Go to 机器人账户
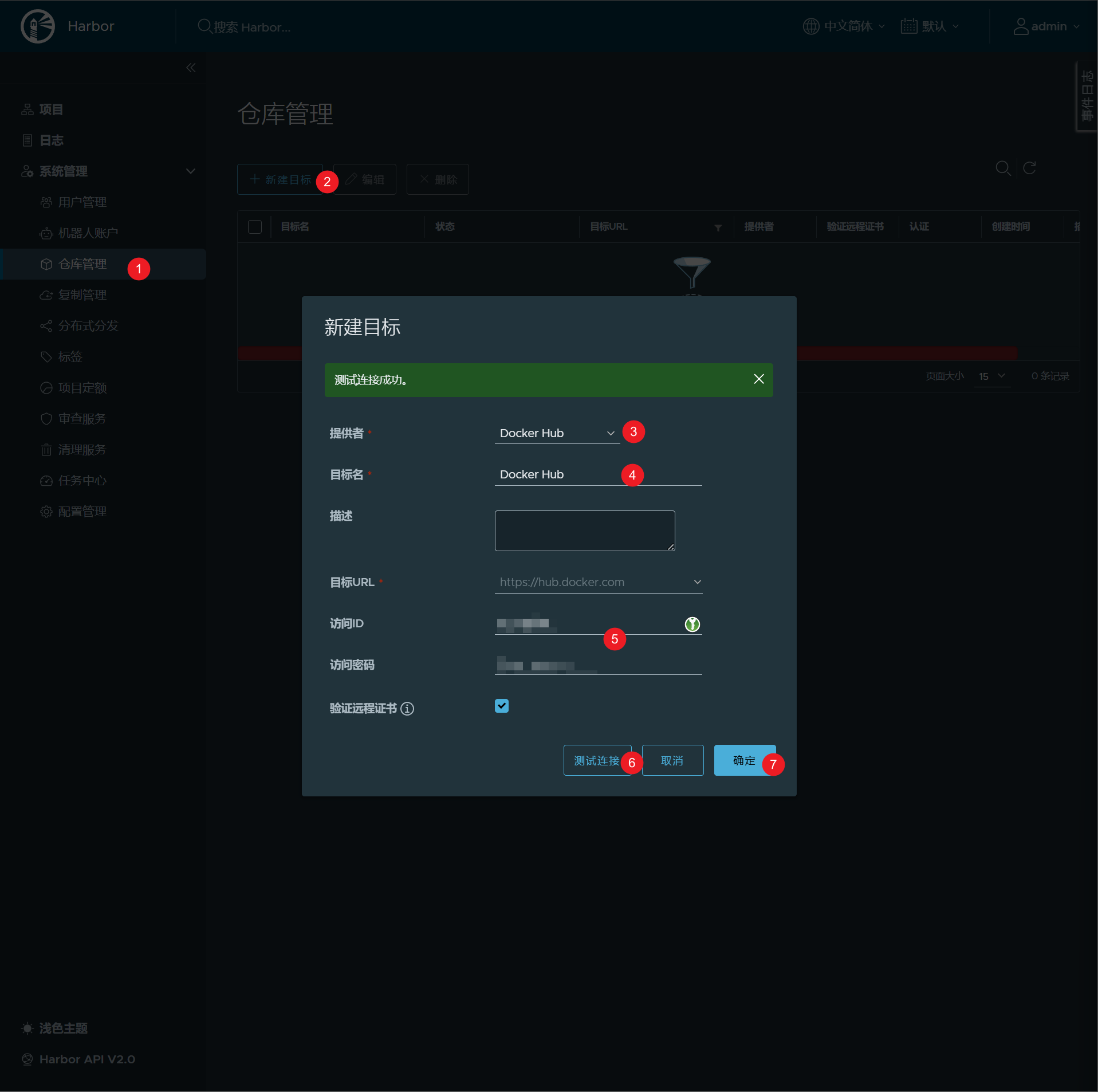The image size is (1098, 1092). [88, 233]
